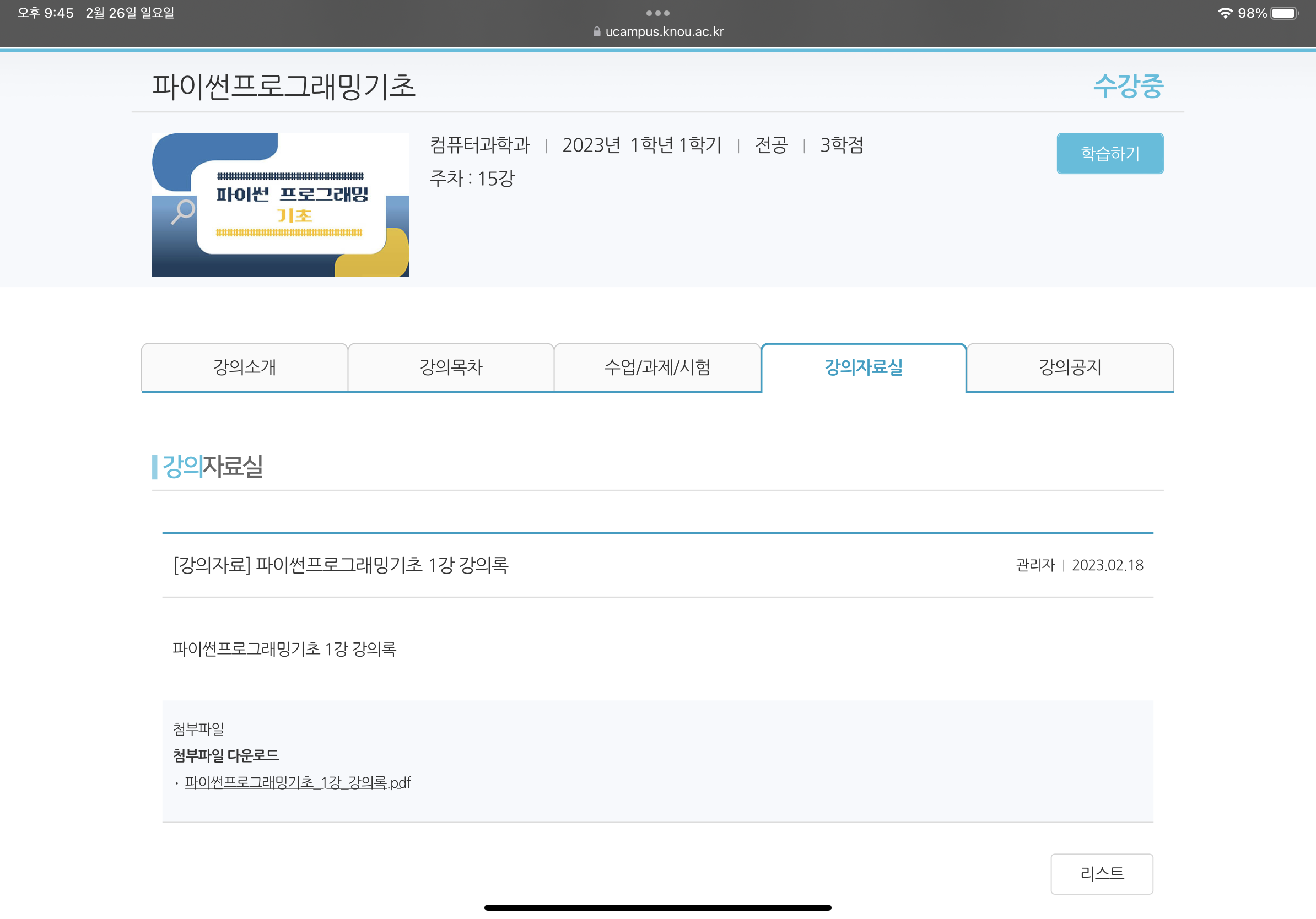
Task: Click the 리스트 button
Action: [x=1101, y=873]
